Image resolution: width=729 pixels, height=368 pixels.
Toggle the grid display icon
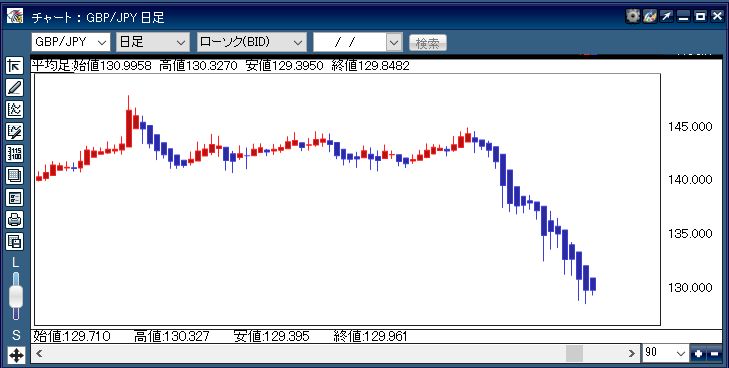15,176
